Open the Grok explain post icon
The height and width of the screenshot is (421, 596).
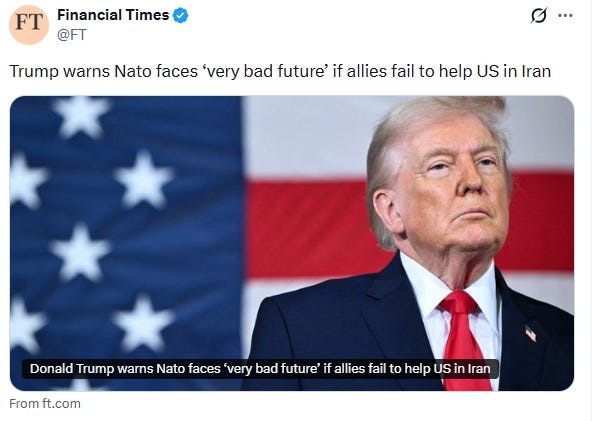pyautogui.click(x=539, y=16)
